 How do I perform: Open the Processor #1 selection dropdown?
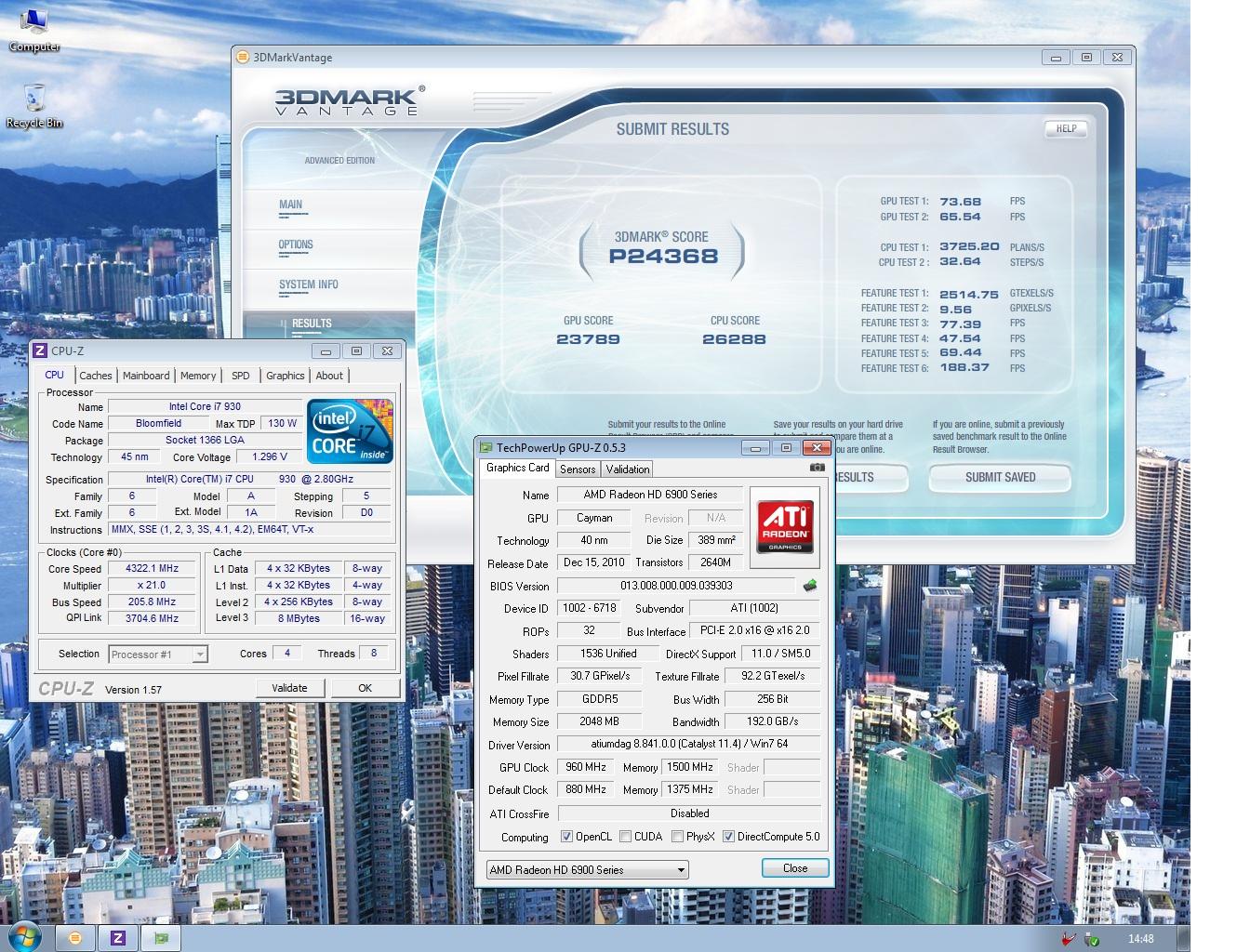click(x=158, y=654)
